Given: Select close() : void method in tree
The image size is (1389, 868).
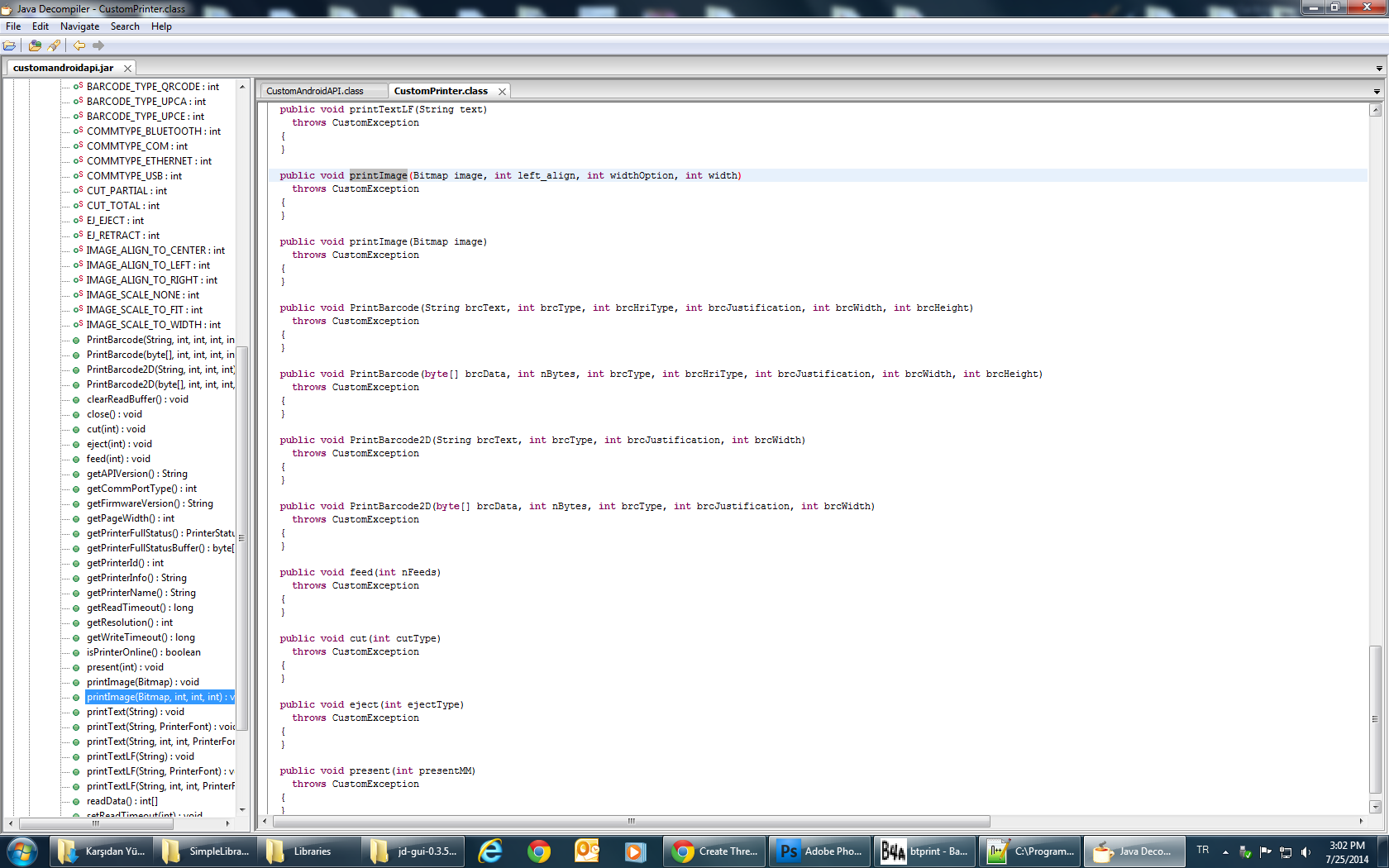Looking at the screenshot, I should [x=114, y=414].
